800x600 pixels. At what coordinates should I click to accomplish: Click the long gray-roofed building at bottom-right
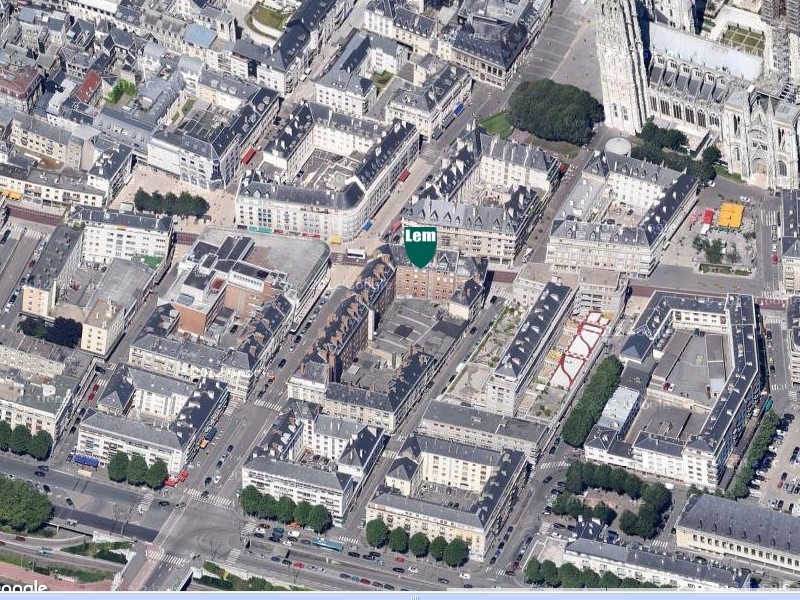click(x=740, y=532)
